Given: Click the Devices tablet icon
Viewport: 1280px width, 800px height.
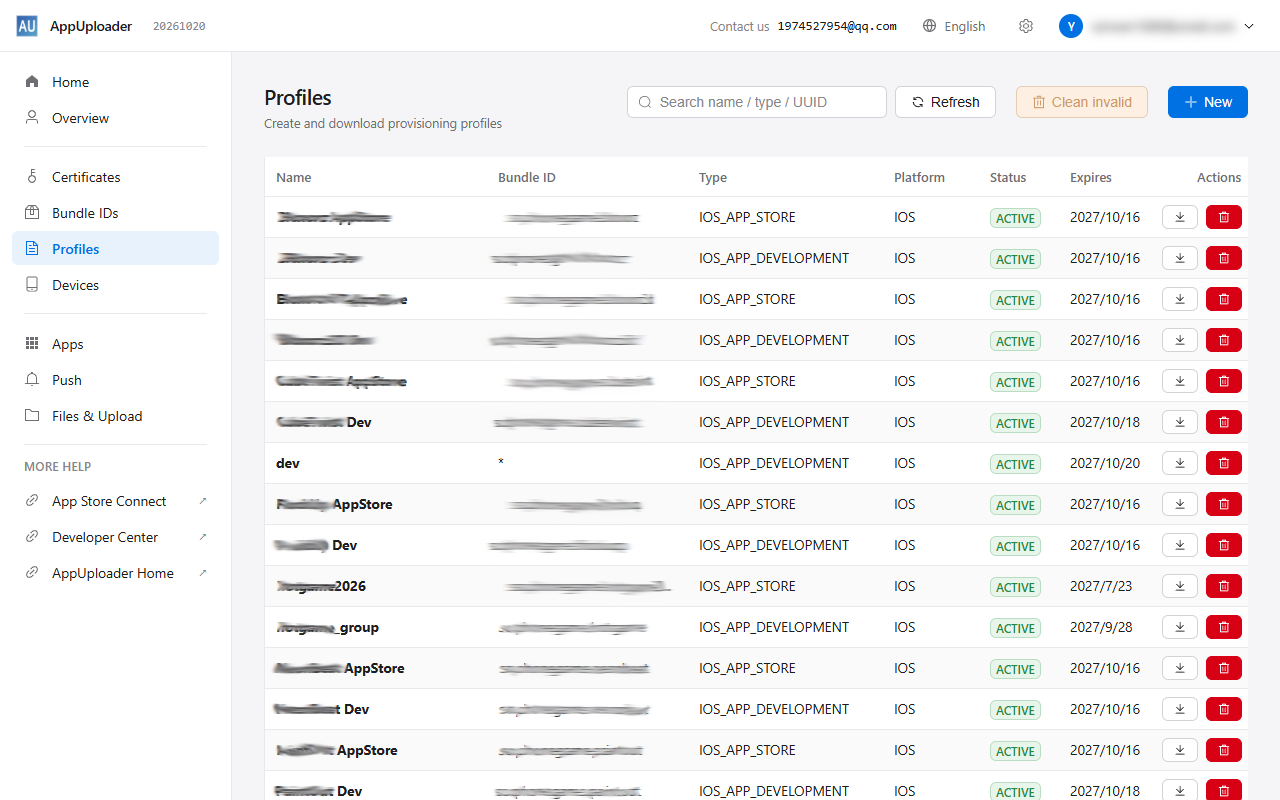Looking at the screenshot, I should point(32,285).
